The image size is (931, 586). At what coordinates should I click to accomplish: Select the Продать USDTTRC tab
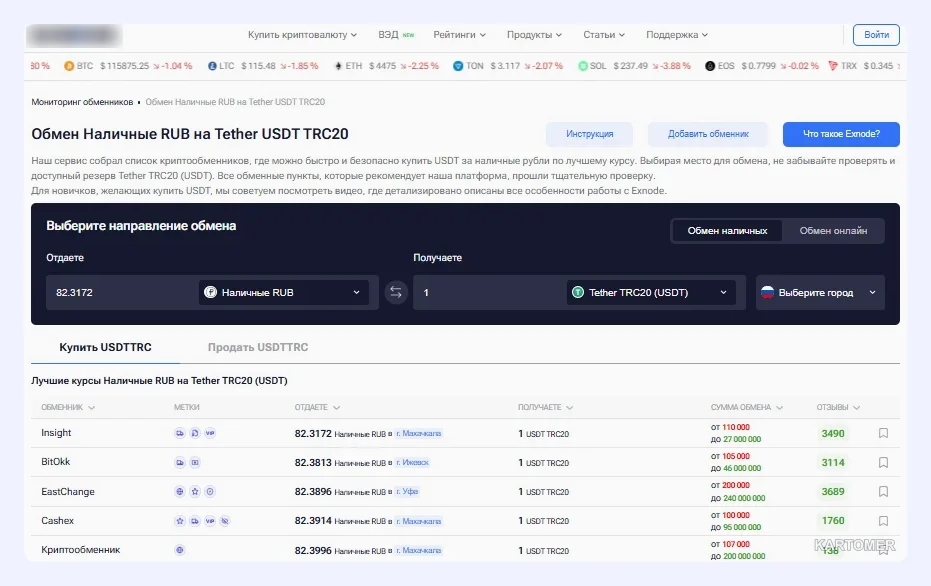pyautogui.click(x=258, y=347)
